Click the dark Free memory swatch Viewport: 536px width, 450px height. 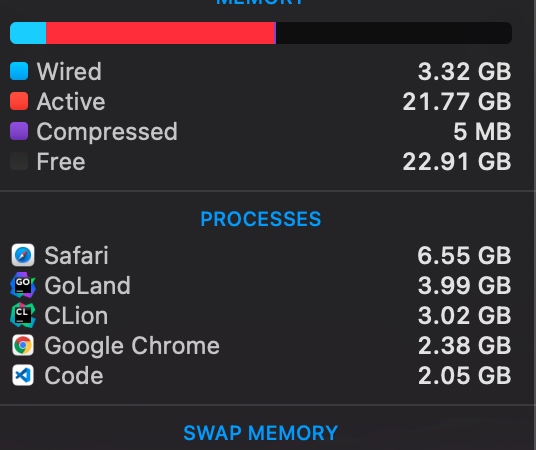[19, 161]
